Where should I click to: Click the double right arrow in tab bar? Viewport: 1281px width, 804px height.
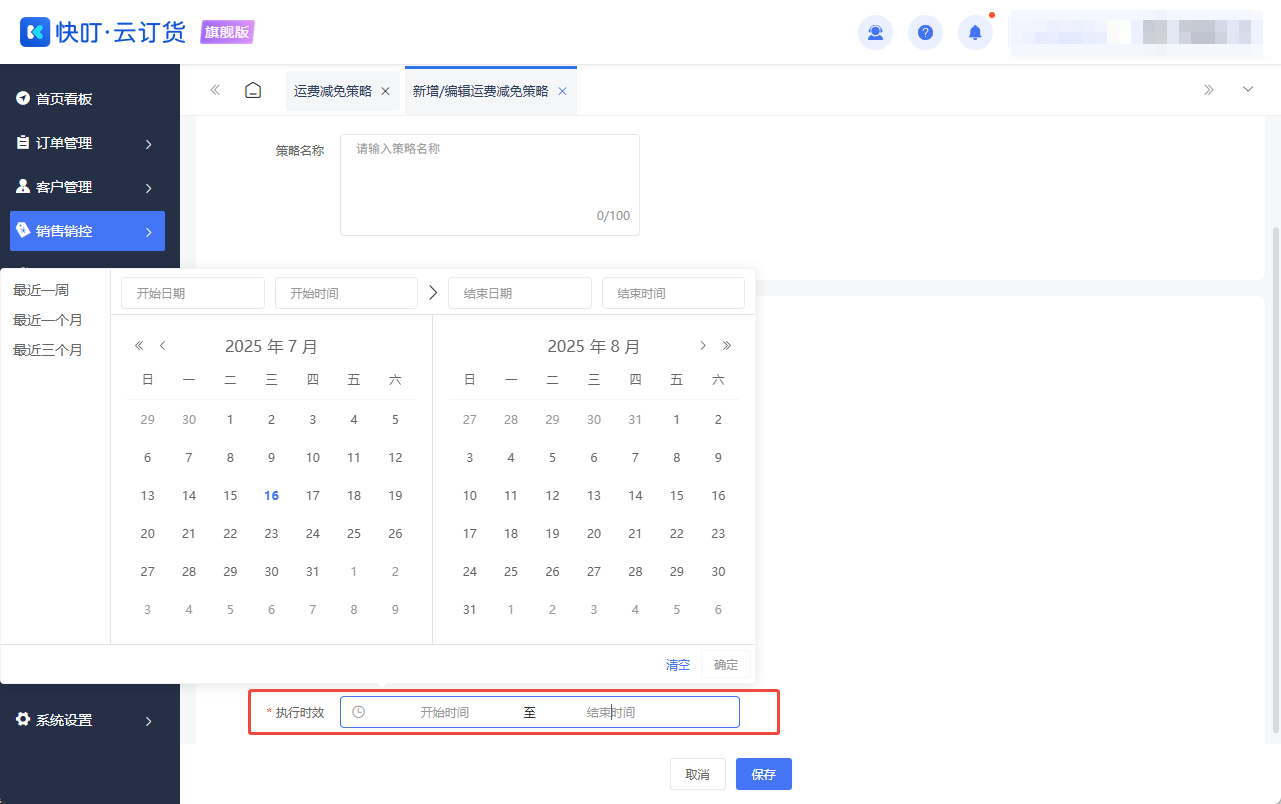coord(1209,90)
